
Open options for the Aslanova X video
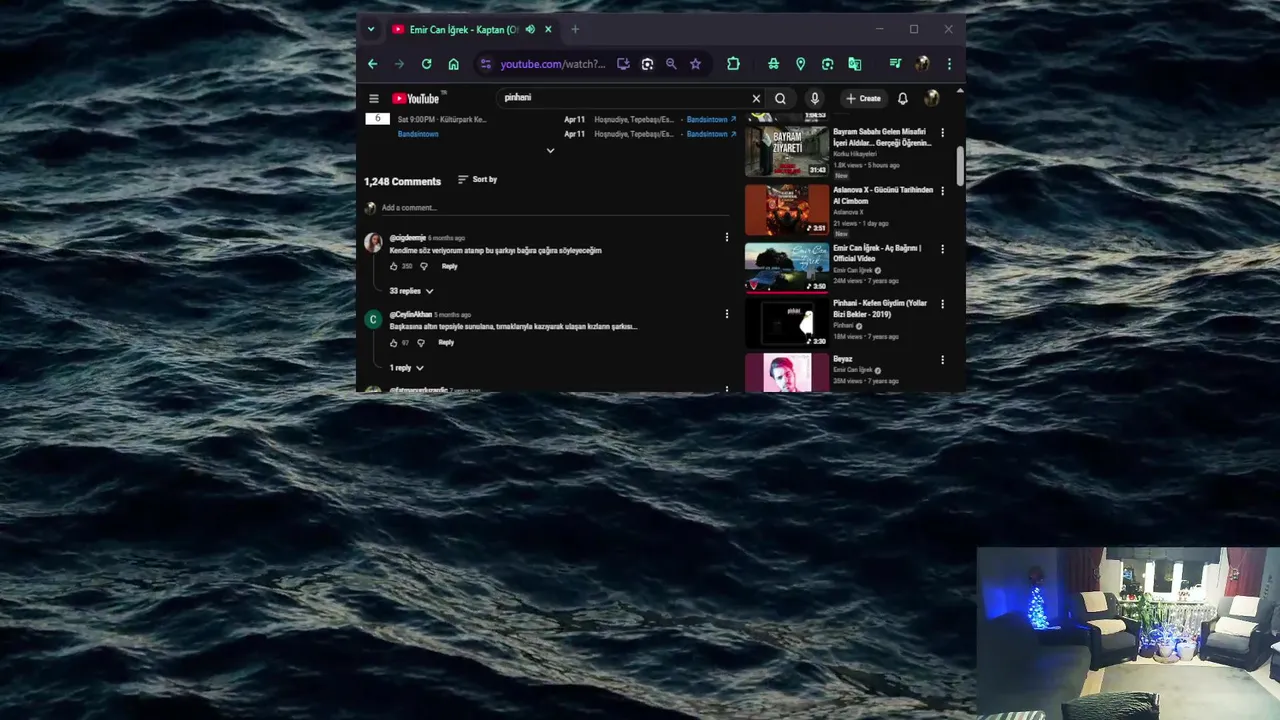pos(942,191)
